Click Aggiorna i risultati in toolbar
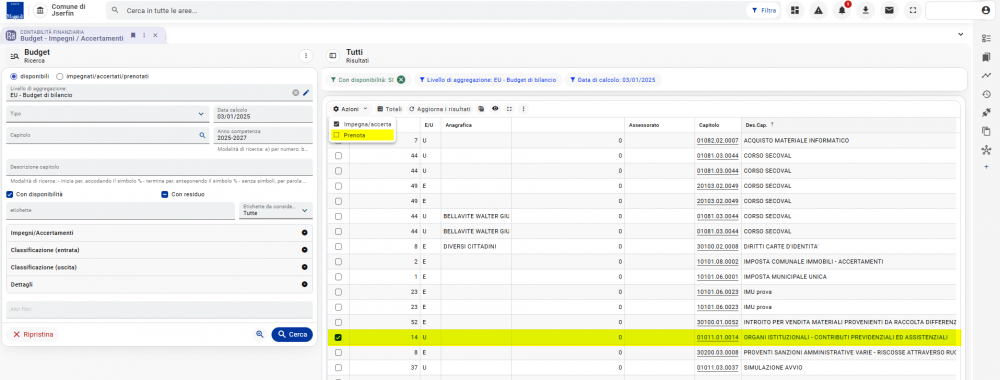Screen dimensions: 1000x380 (x=439, y=109)
